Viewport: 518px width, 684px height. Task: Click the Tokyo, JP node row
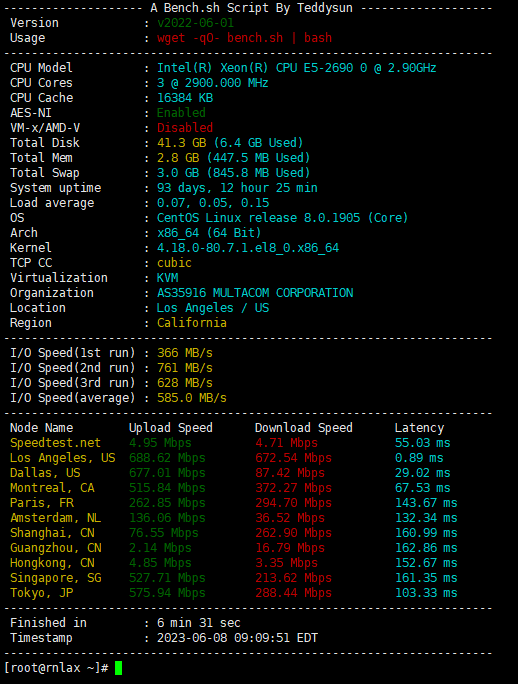233,593
